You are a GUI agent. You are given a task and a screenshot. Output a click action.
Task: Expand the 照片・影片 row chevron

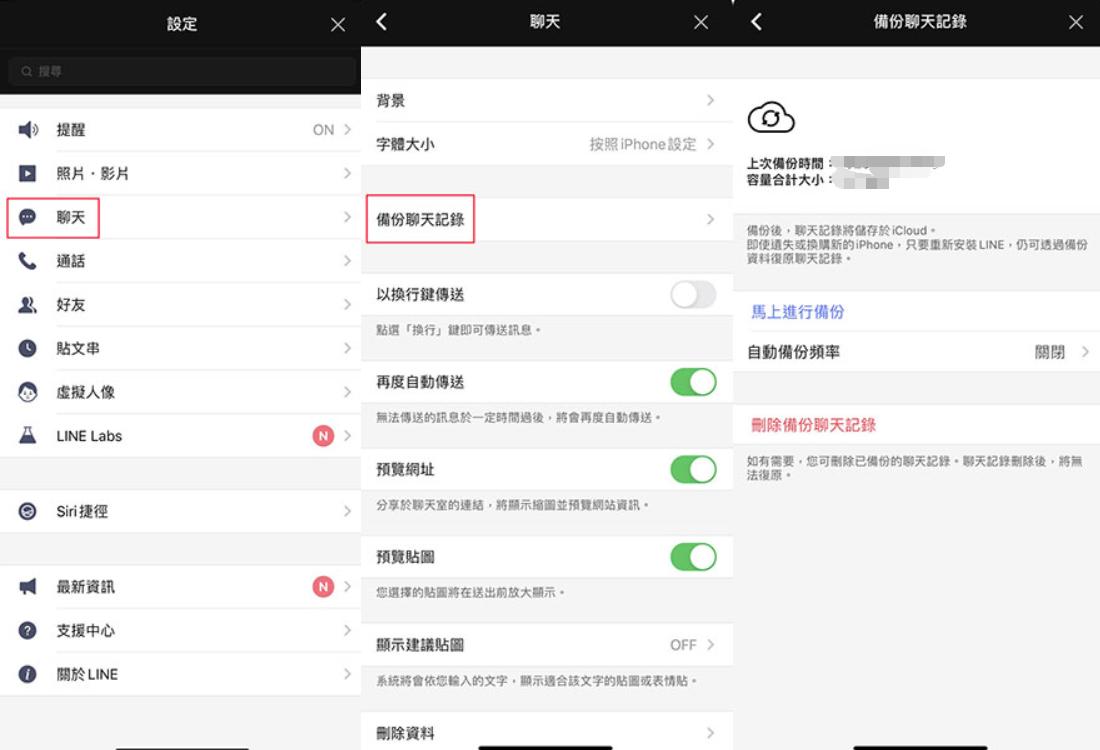(347, 173)
